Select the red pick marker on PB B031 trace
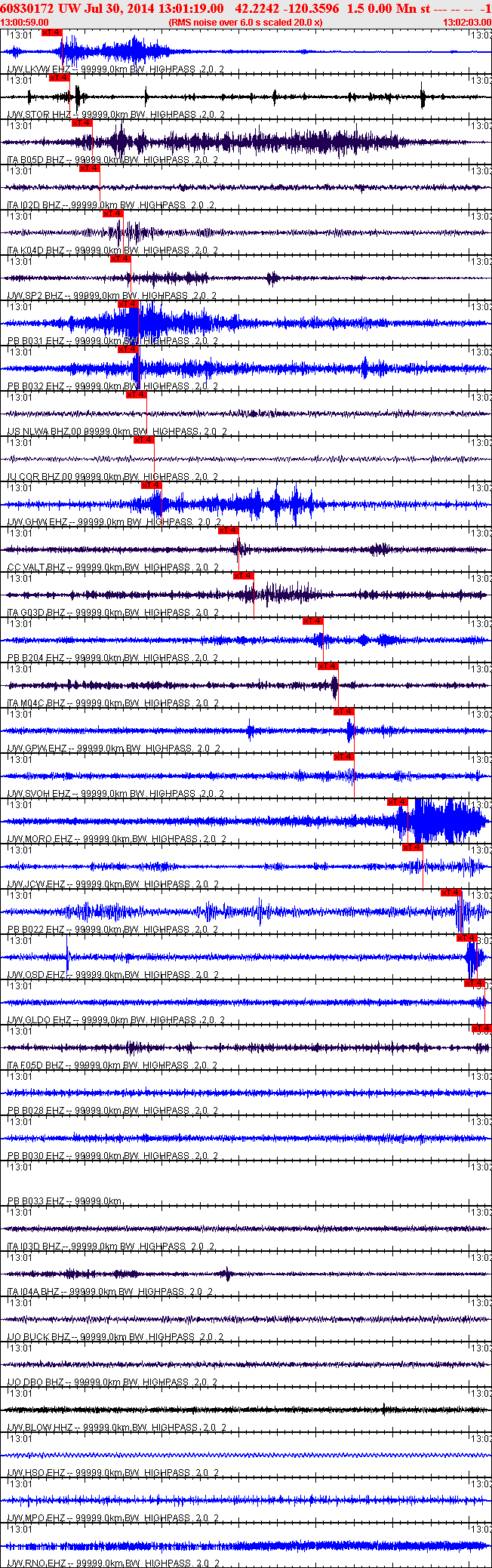The width and height of the screenshot is (492, 1568). pyautogui.click(x=128, y=304)
